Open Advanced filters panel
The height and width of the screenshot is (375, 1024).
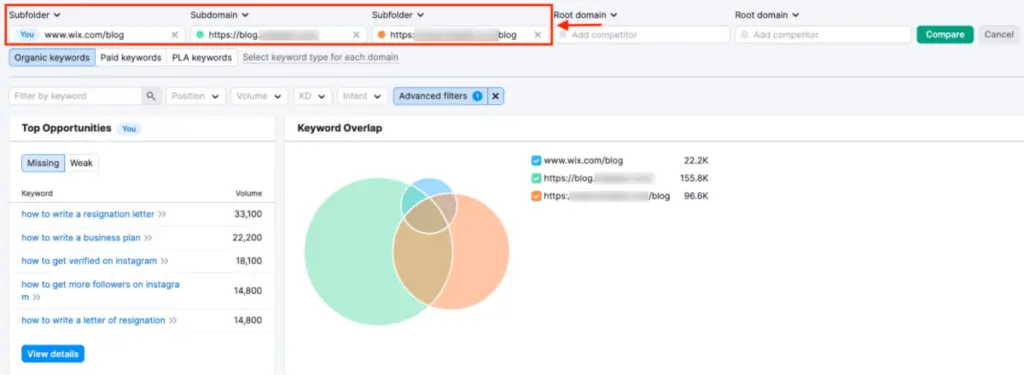[440, 96]
